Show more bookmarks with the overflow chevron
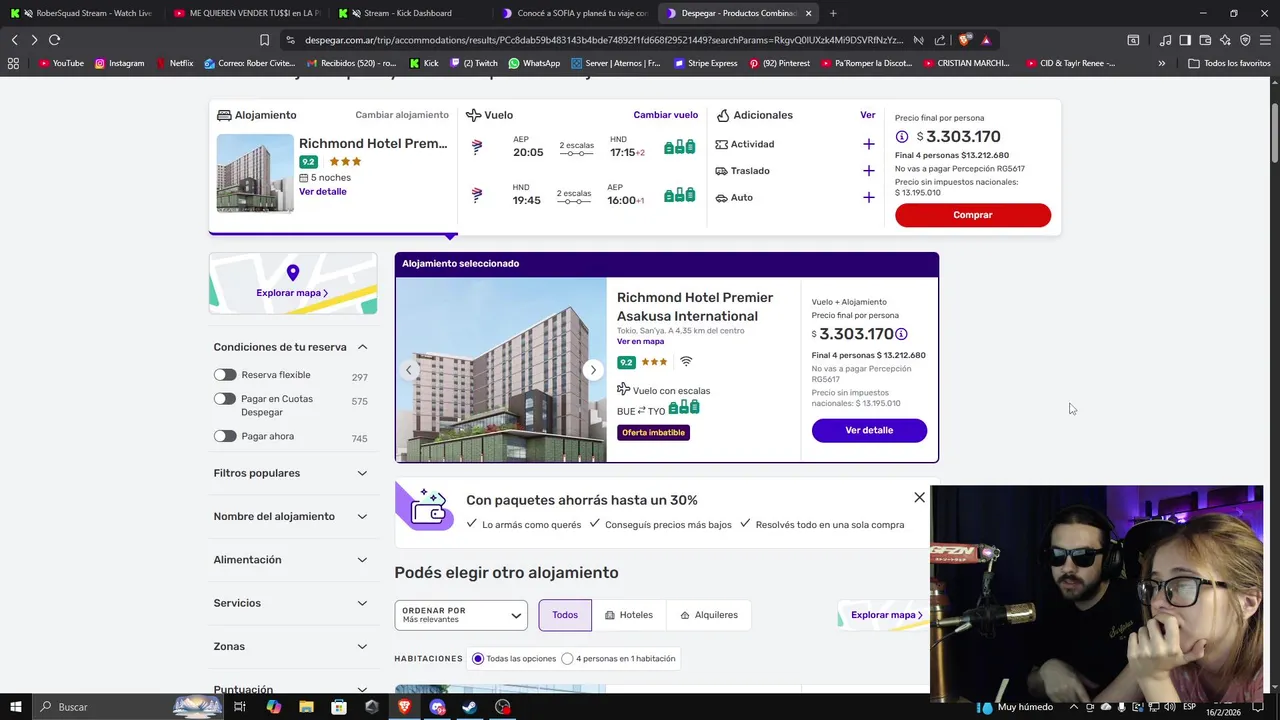 tap(1161, 63)
